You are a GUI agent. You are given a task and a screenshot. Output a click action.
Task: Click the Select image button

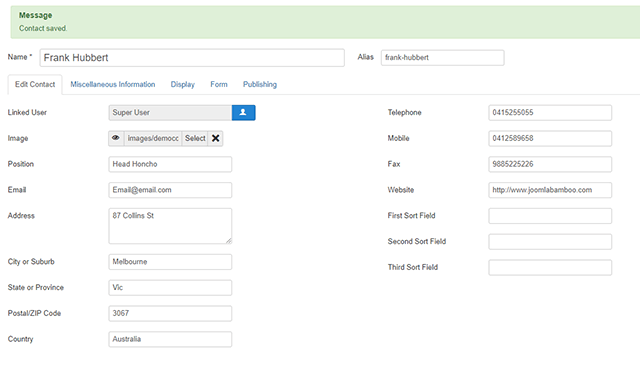click(195, 138)
